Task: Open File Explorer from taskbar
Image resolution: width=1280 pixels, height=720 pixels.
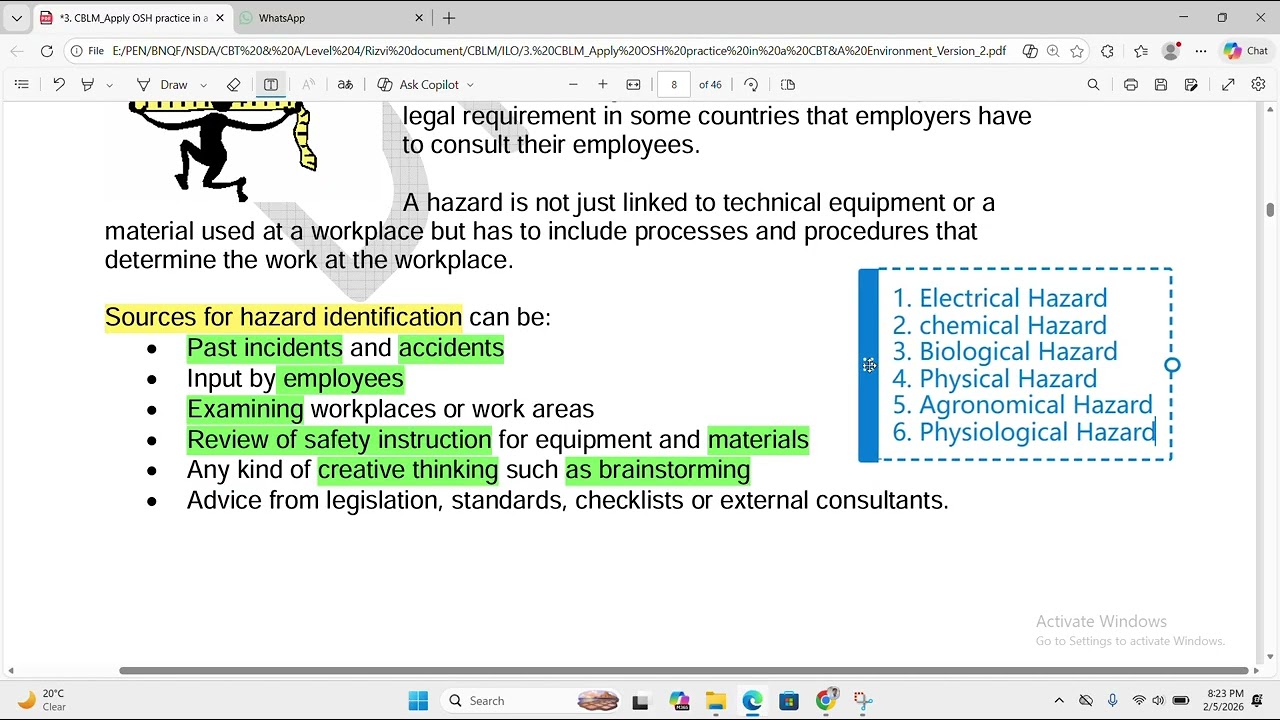Action: coord(715,701)
